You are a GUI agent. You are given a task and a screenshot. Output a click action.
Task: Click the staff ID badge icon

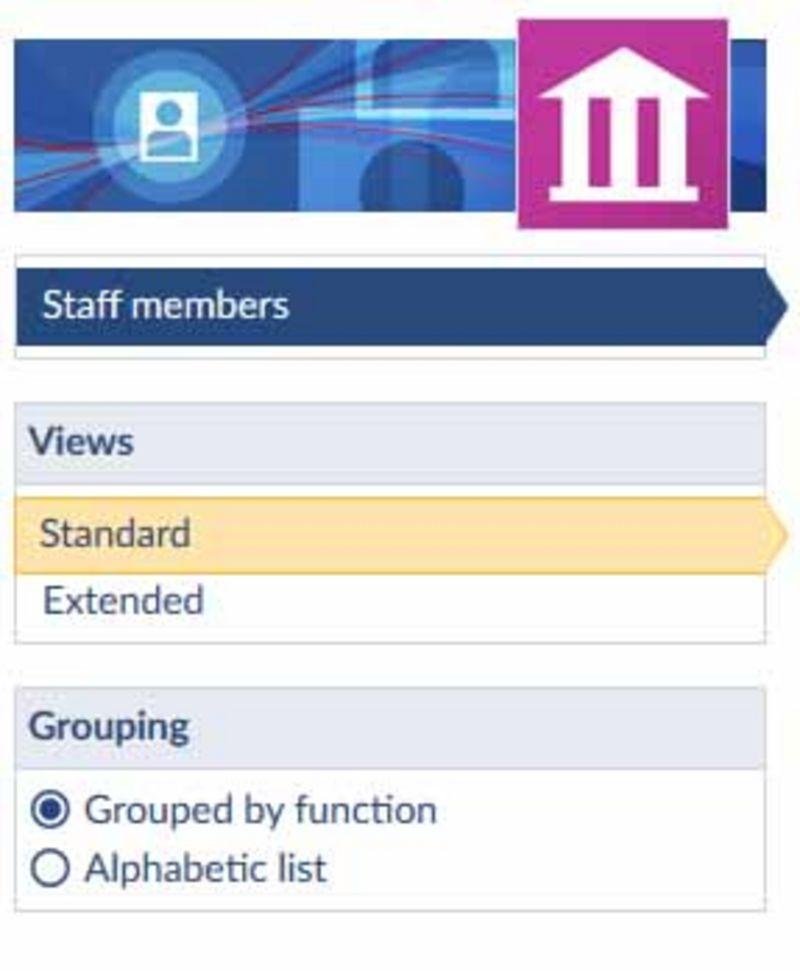[x=169, y=127]
